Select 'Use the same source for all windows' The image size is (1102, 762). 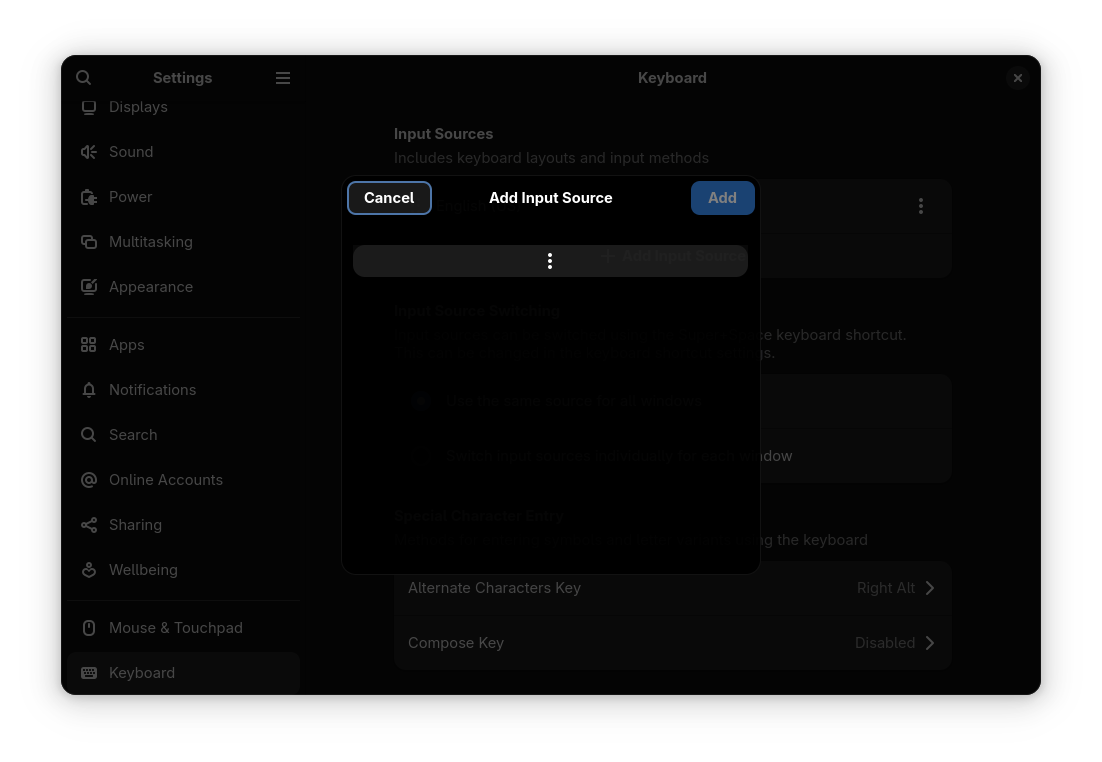click(x=673, y=401)
